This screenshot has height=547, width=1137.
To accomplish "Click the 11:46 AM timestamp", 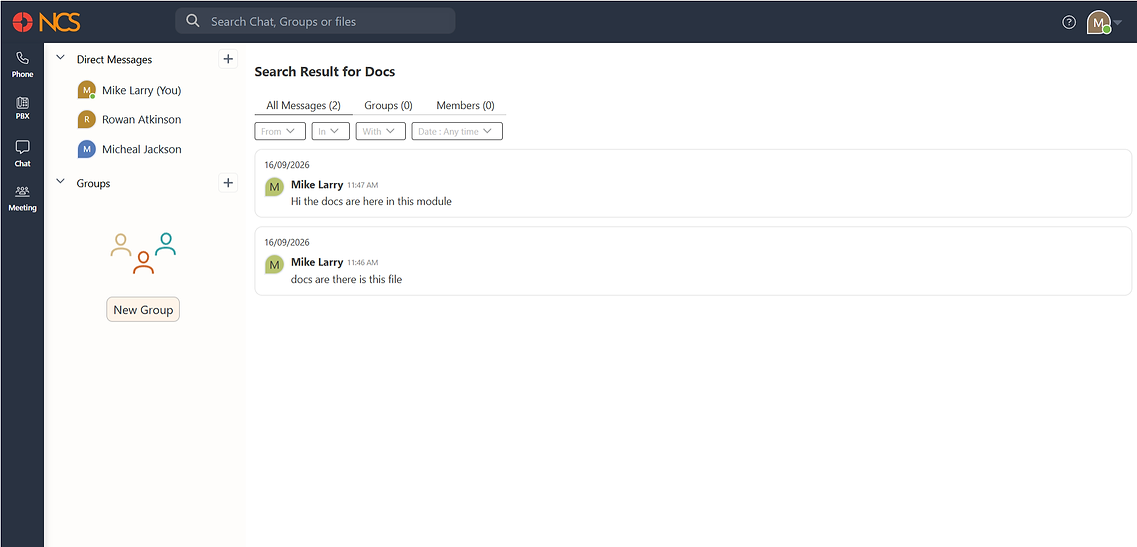I will pos(363,263).
